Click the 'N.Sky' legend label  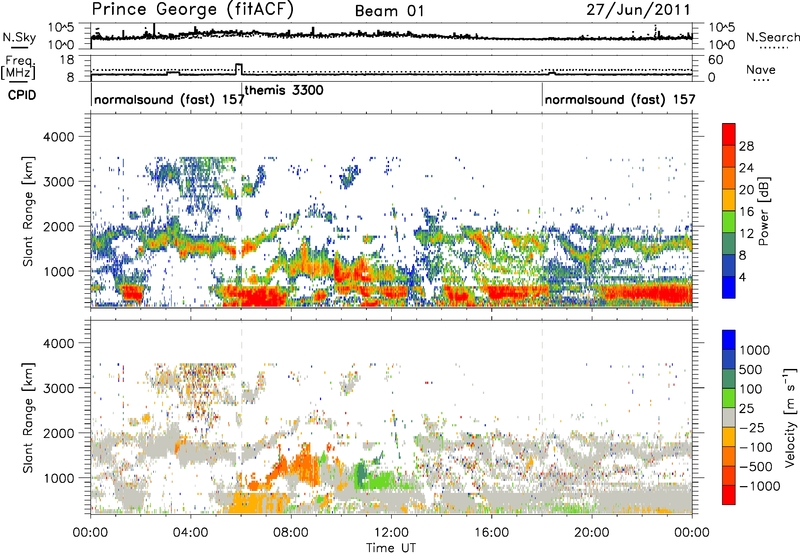[19, 37]
